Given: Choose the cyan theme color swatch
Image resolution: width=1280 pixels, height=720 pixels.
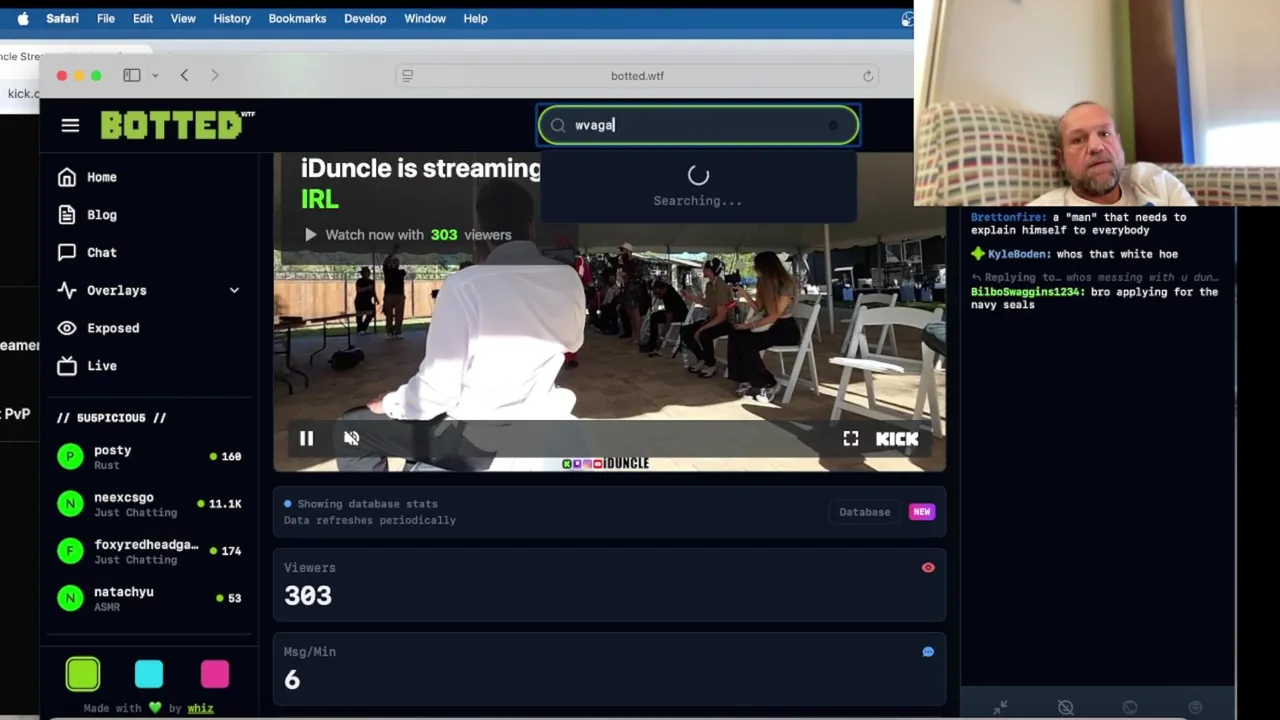Looking at the screenshot, I should 149,674.
